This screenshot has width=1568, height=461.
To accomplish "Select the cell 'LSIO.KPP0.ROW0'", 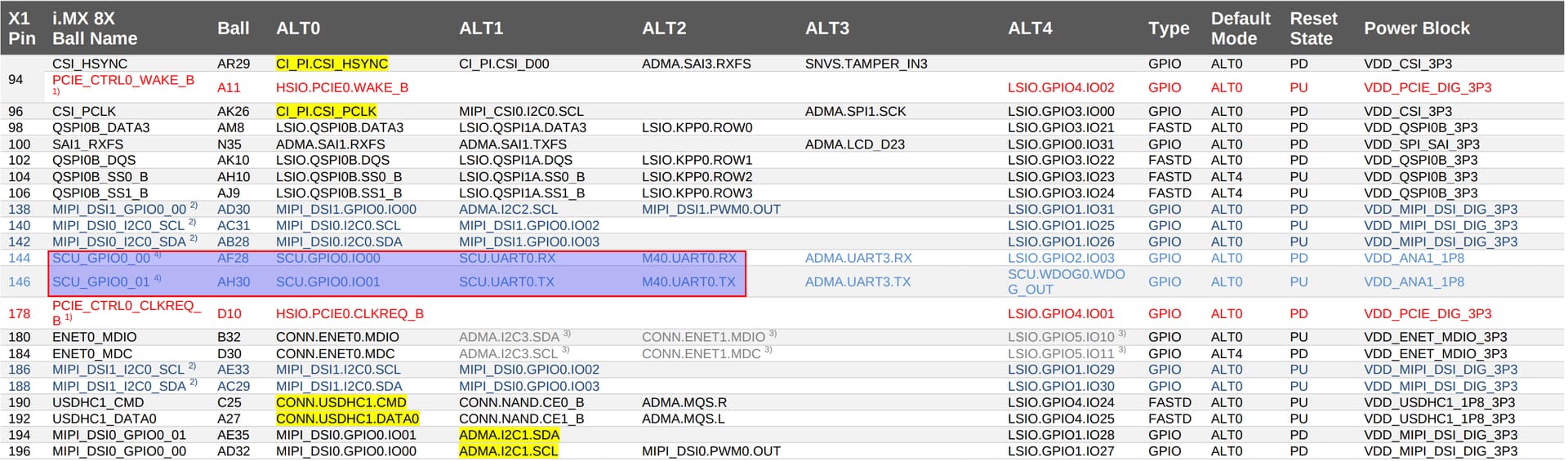I will pyautogui.click(x=697, y=127).
